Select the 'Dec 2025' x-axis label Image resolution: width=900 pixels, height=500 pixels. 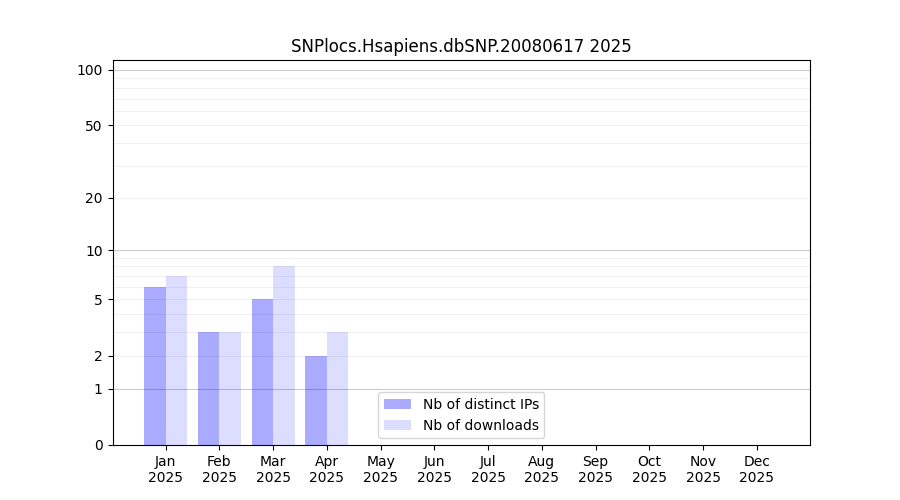(x=757, y=469)
